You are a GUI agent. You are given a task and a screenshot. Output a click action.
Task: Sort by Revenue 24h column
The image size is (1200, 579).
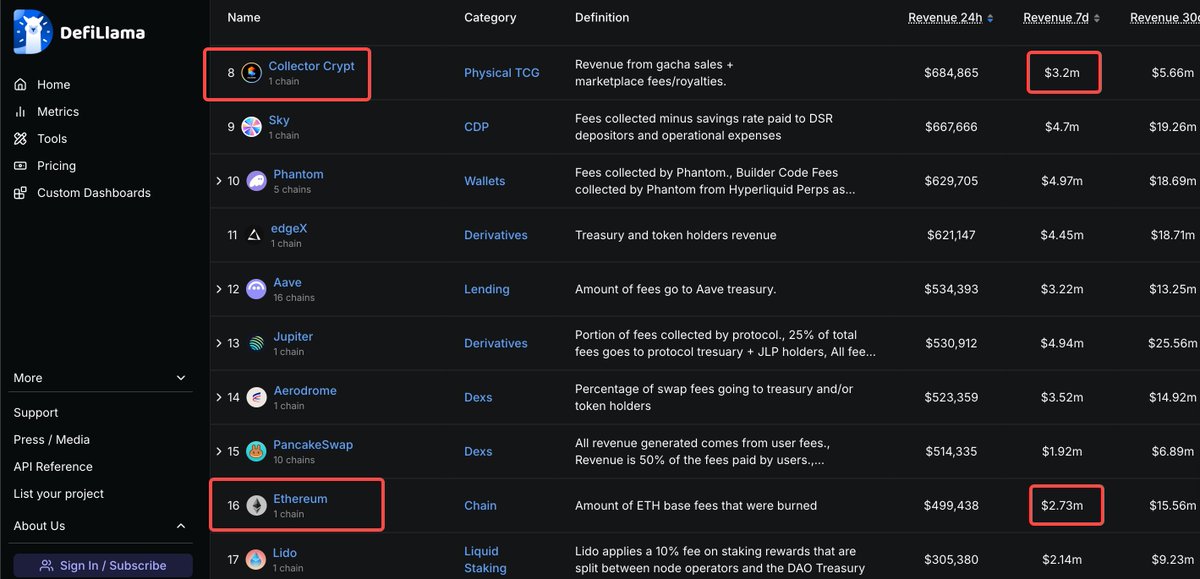tap(944, 18)
